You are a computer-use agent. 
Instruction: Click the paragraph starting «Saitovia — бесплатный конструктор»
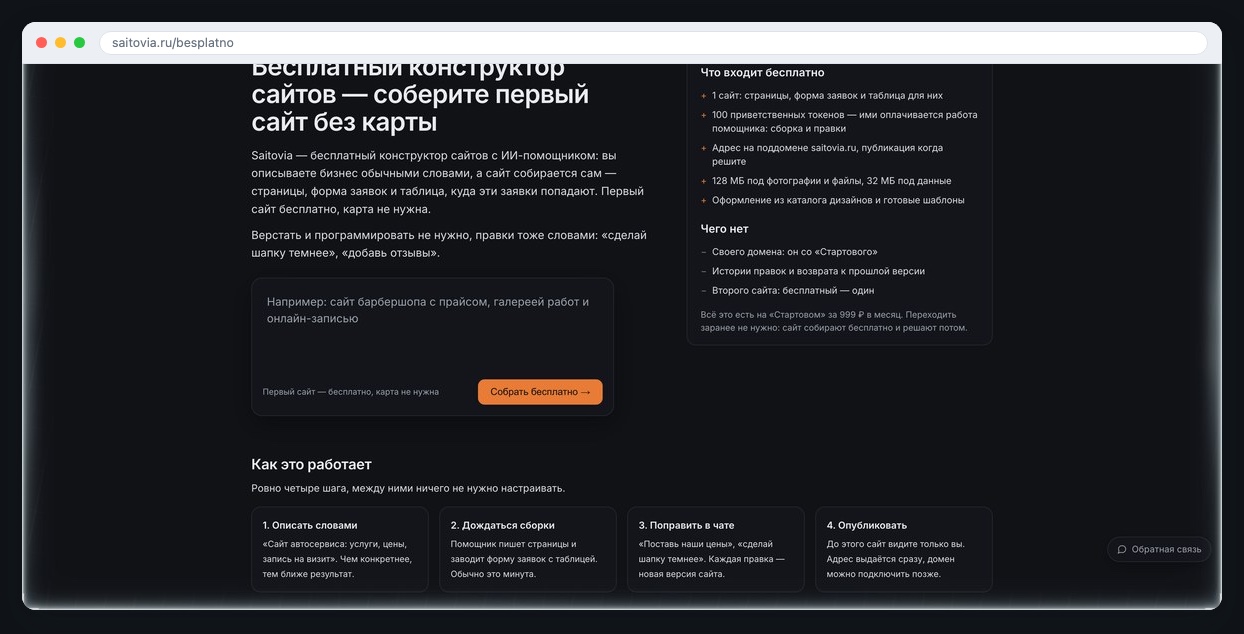click(x=449, y=183)
